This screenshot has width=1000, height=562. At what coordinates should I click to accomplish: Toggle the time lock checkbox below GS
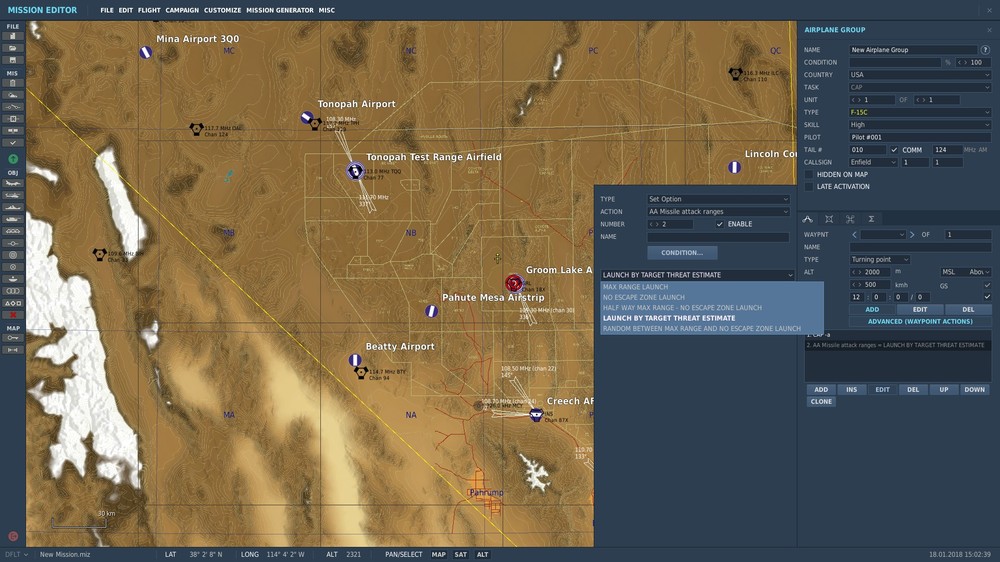tap(987, 297)
